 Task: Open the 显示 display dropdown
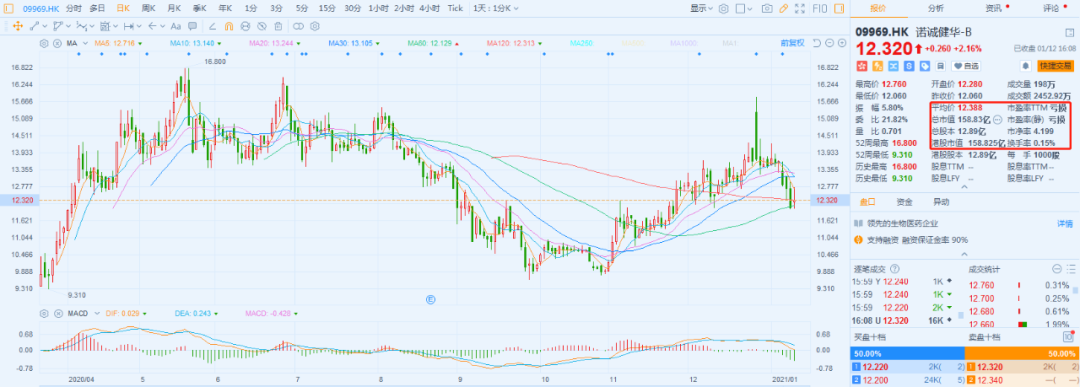701,9
